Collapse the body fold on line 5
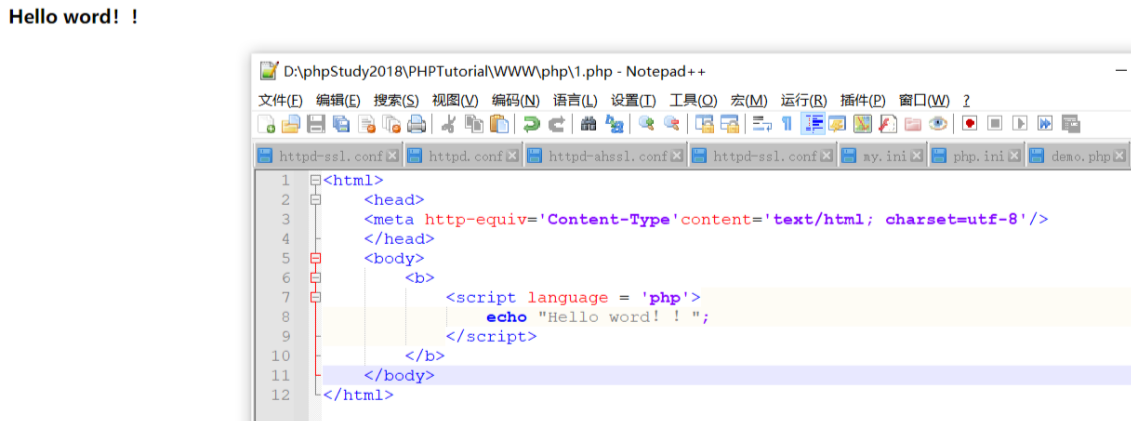Screen dimensions: 1131x421 (315, 258)
